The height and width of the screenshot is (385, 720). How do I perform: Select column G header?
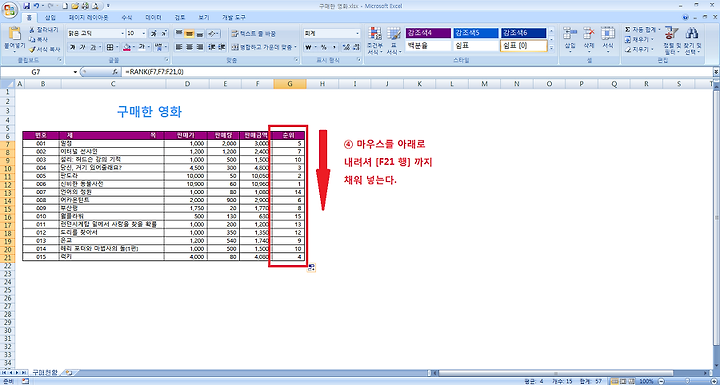tap(290, 83)
